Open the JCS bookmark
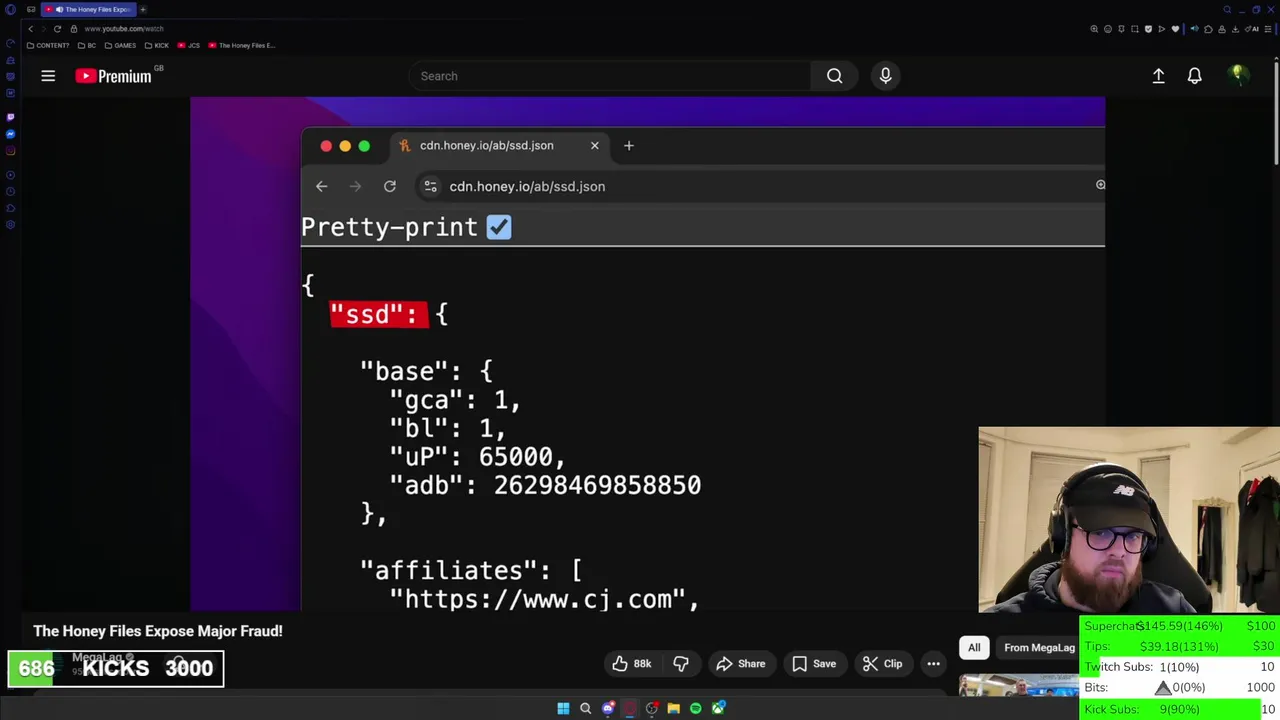 point(189,45)
